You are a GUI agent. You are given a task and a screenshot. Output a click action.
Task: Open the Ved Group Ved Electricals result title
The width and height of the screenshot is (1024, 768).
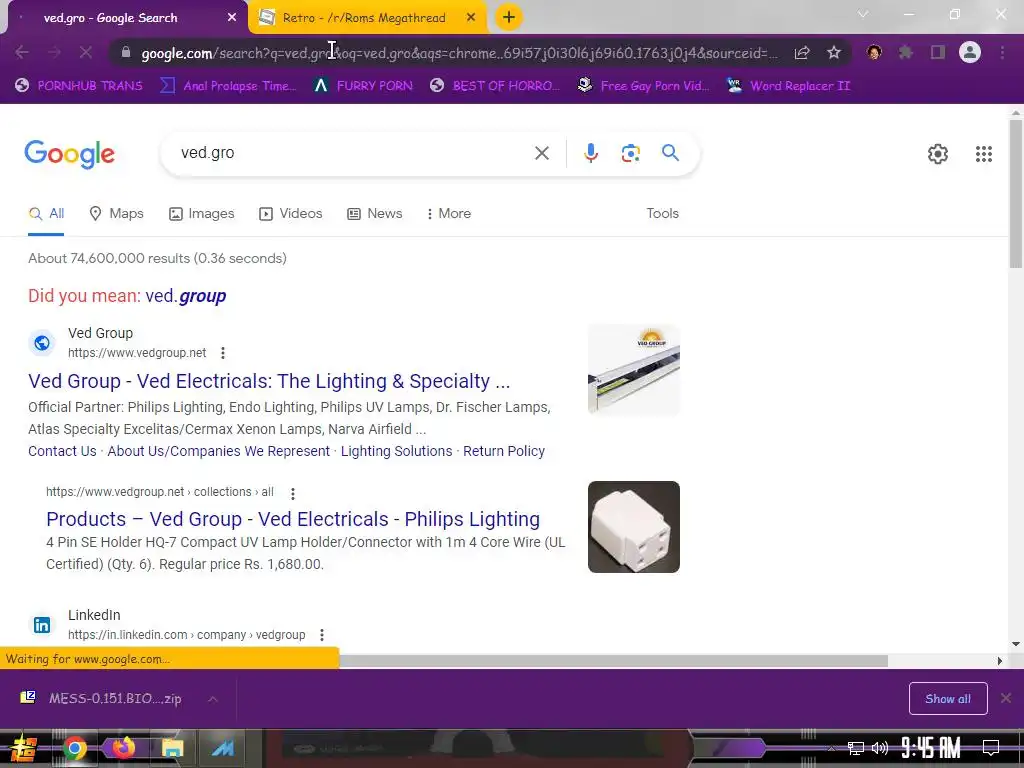(269, 381)
